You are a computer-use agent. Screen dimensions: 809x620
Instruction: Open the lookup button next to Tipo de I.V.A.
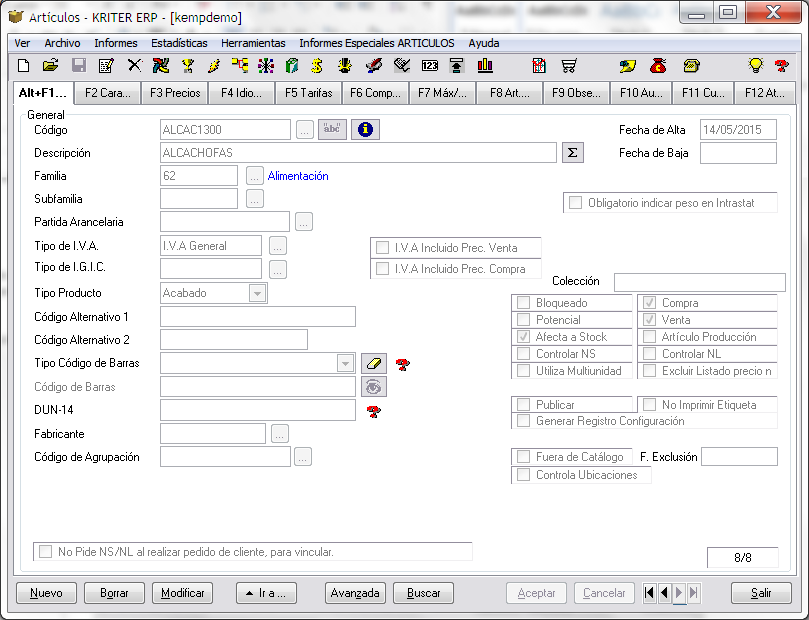[278, 246]
